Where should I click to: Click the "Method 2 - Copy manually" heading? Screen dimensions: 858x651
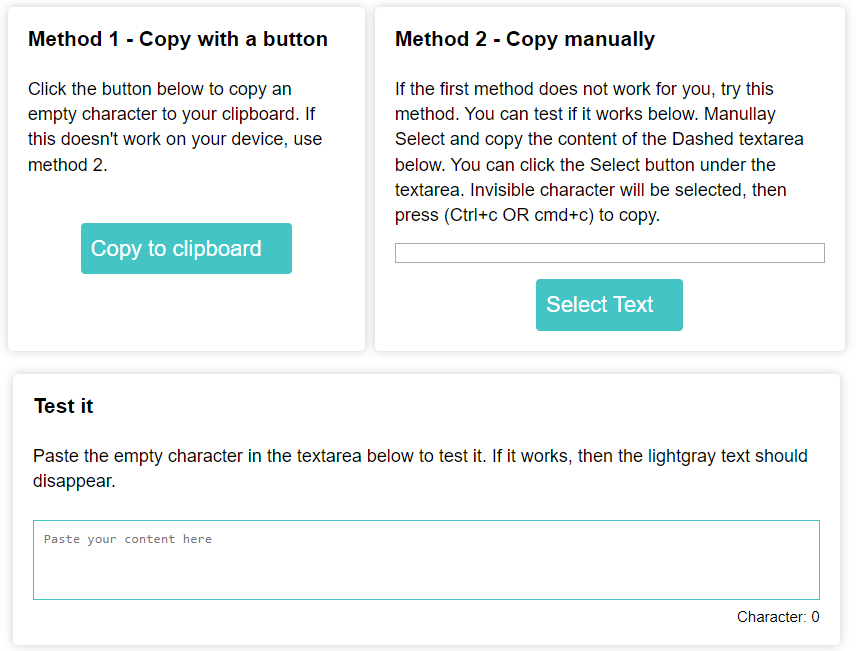(x=525, y=40)
